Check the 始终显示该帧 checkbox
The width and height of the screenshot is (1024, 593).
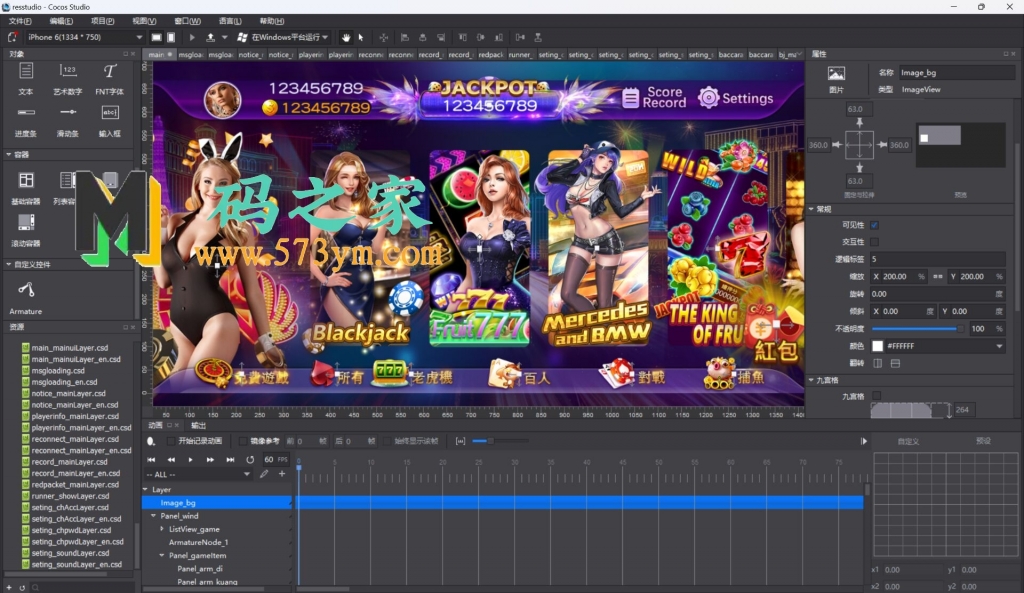387,441
